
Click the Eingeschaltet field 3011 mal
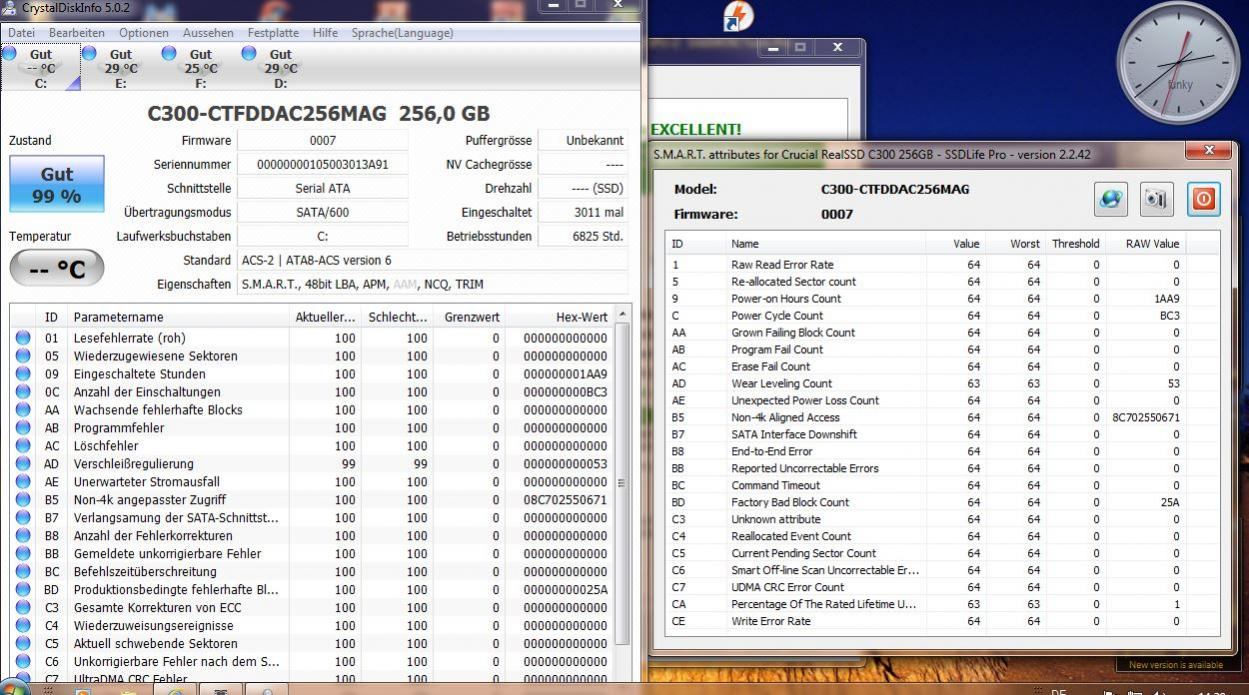[583, 212]
